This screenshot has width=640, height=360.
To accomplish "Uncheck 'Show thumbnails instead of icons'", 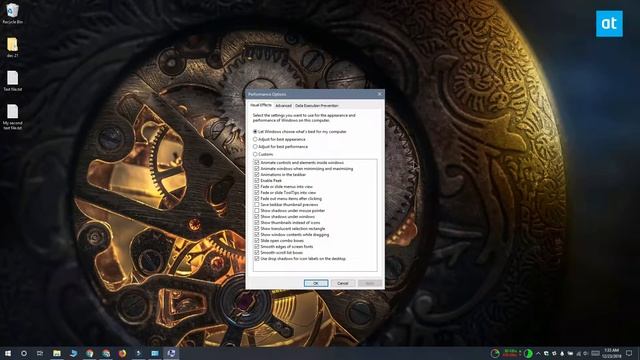I will point(257,222).
